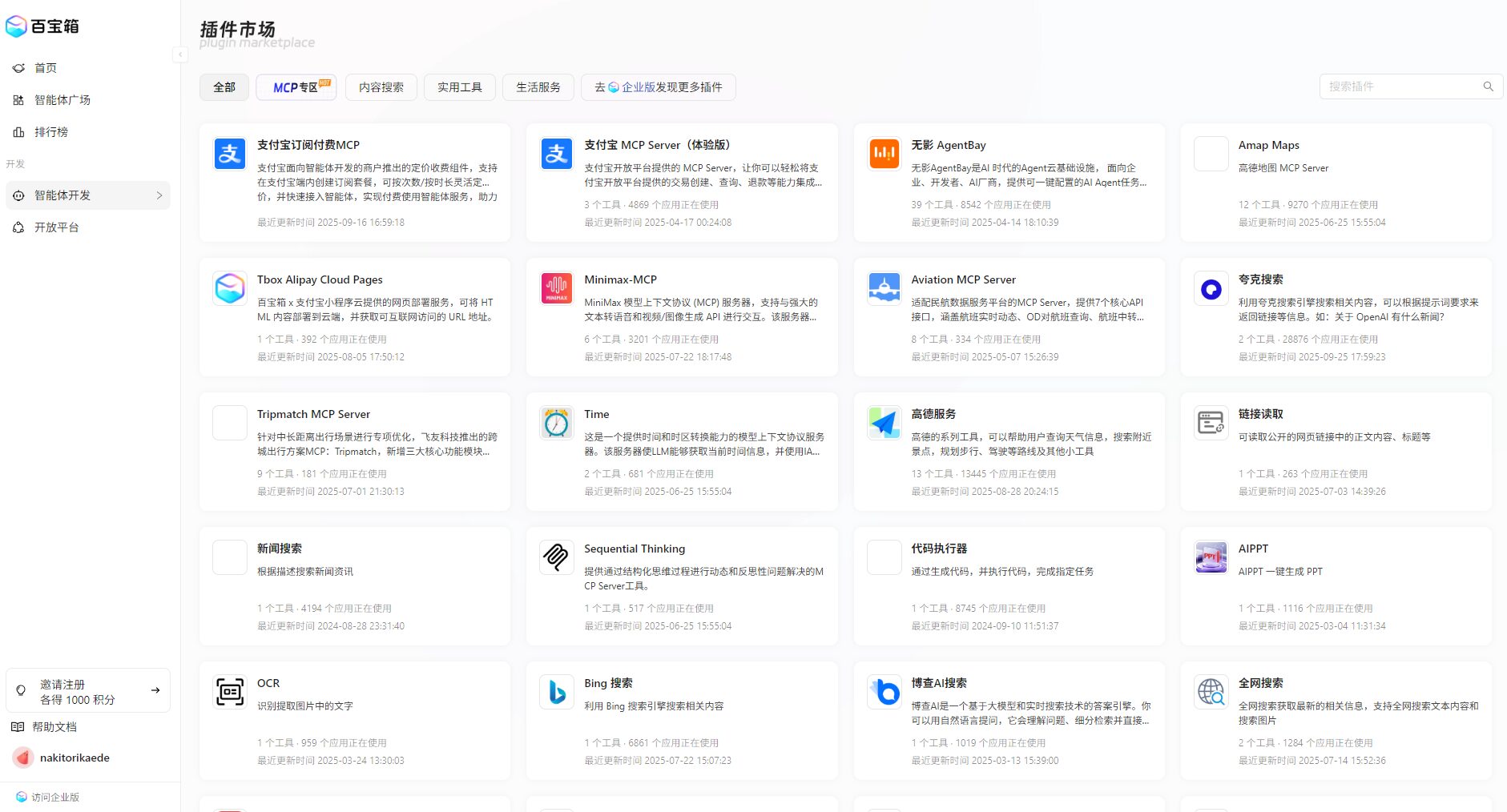Open 帮助文档 in the sidebar

click(54, 727)
